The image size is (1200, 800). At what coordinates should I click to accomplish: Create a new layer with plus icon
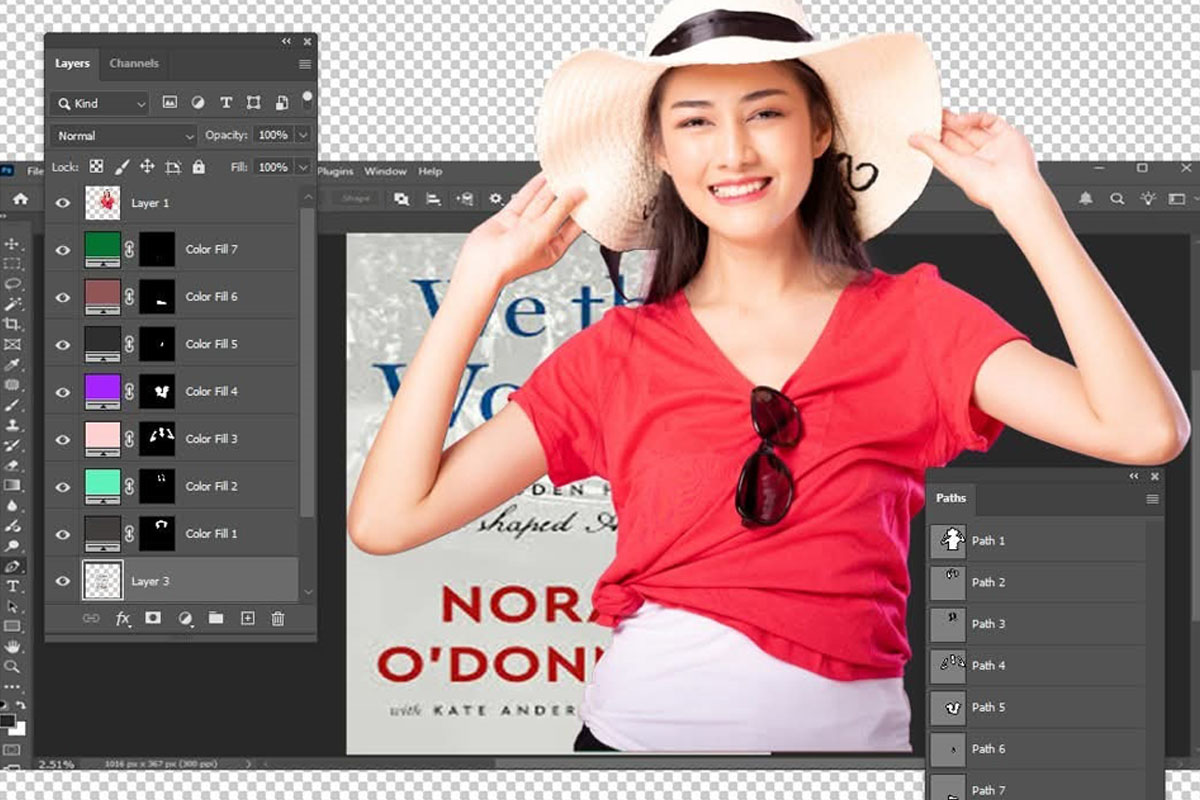click(x=247, y=619)
